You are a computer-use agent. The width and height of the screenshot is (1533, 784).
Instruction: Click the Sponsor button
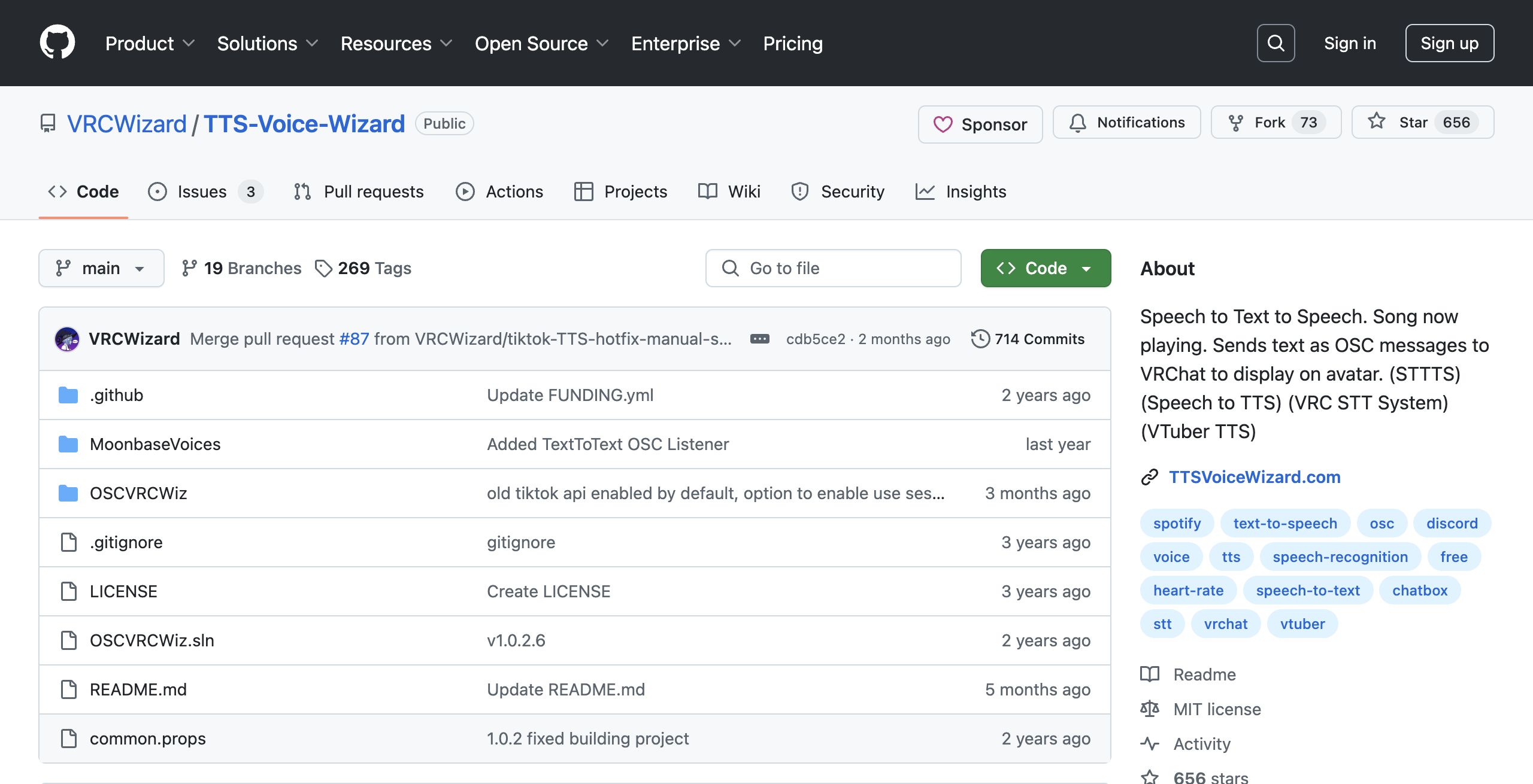980,124
